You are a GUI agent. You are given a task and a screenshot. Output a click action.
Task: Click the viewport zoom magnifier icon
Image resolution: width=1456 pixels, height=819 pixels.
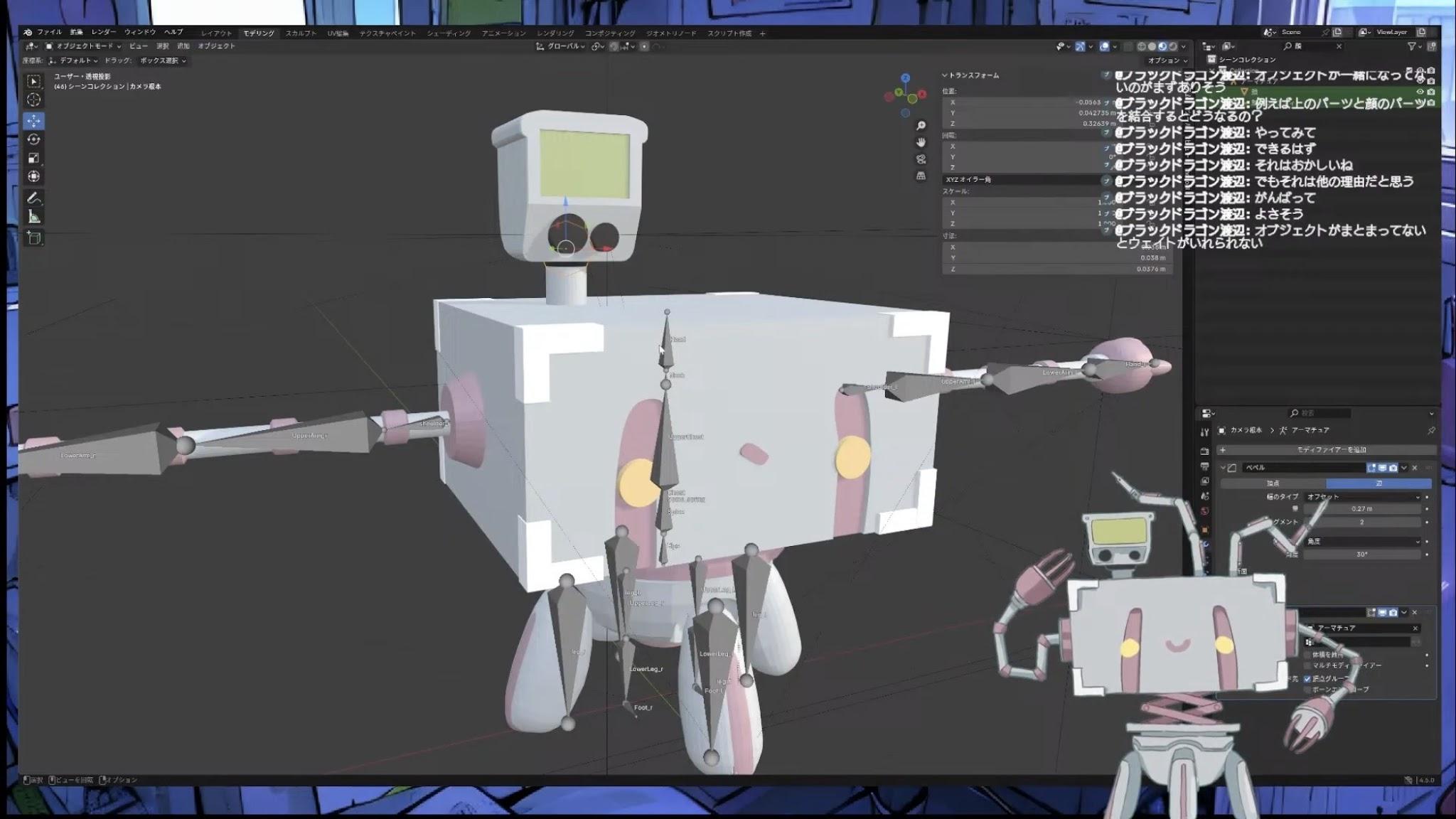coord(921,126)
